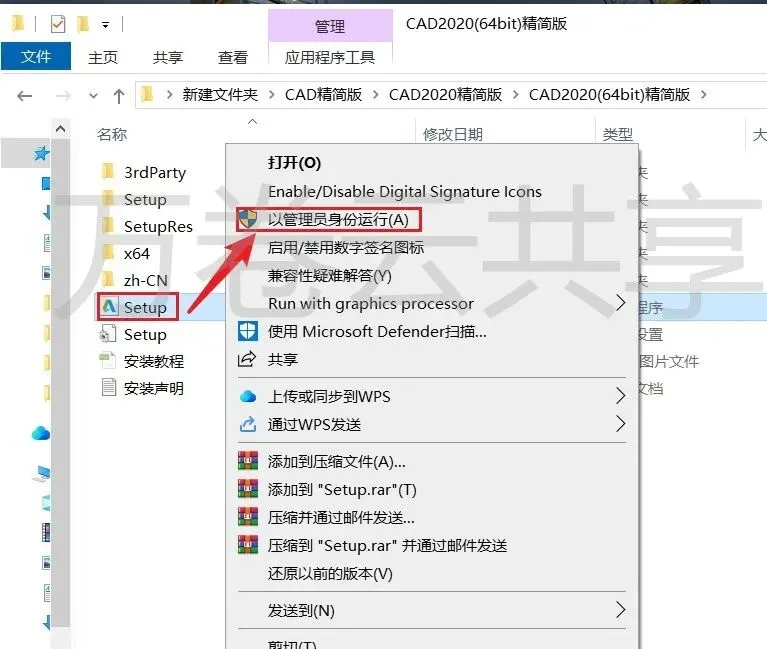Open the 发送到(N) submenu
The width and height of the screenshot is (767, 649).
coord(301,610)
